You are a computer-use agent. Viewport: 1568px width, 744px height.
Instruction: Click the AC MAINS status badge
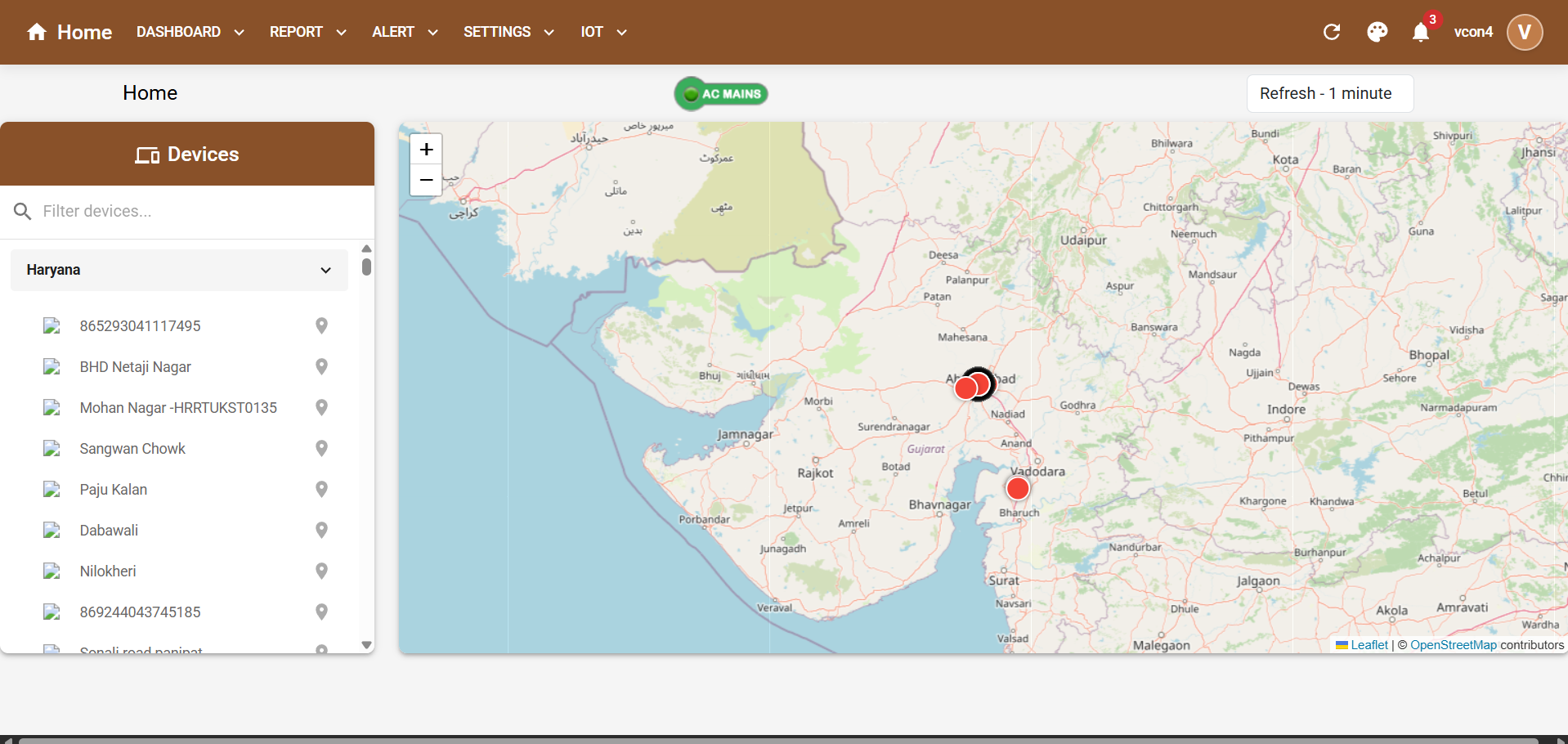721,94
